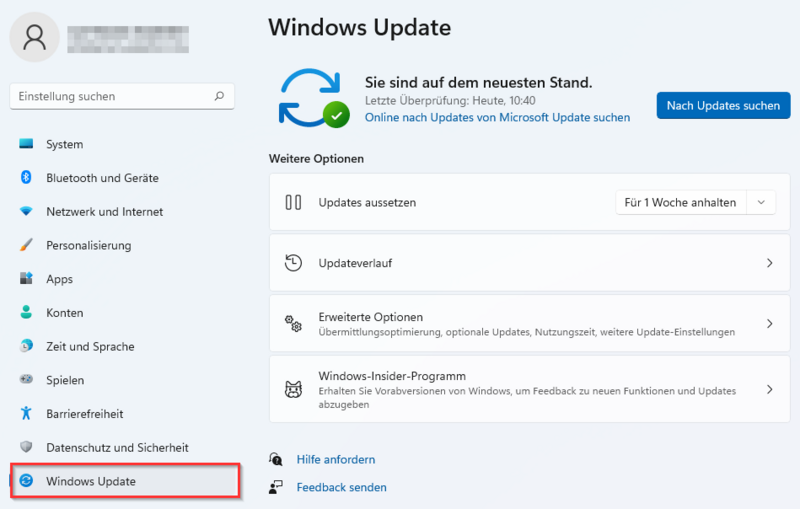This screenshot has height=509, width=800.
Task: Click the Zeit und Sprache globe icon
Action: click(26, 346)
